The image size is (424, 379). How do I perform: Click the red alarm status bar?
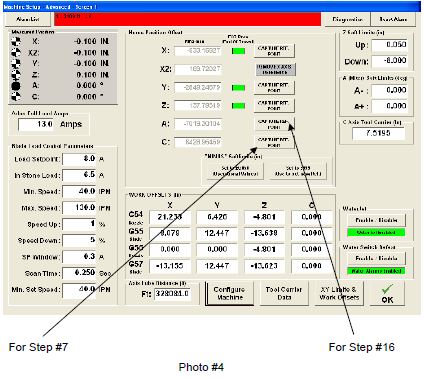pos(187,19)
